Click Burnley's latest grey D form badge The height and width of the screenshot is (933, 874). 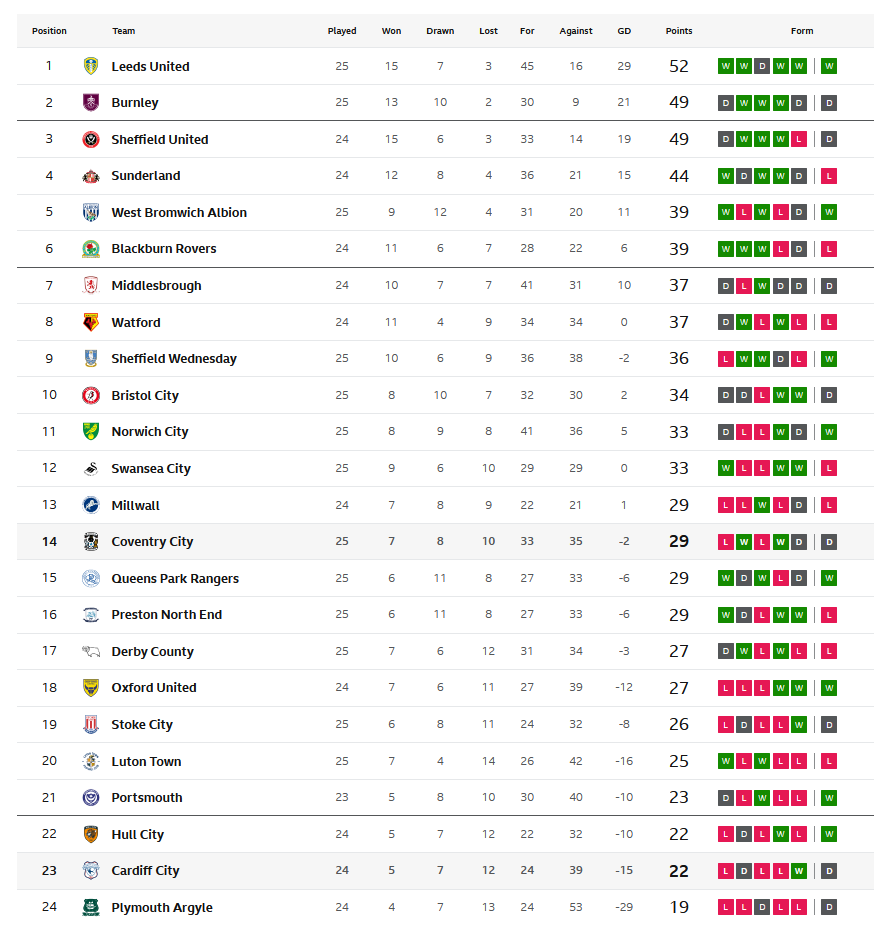(829, 103)
